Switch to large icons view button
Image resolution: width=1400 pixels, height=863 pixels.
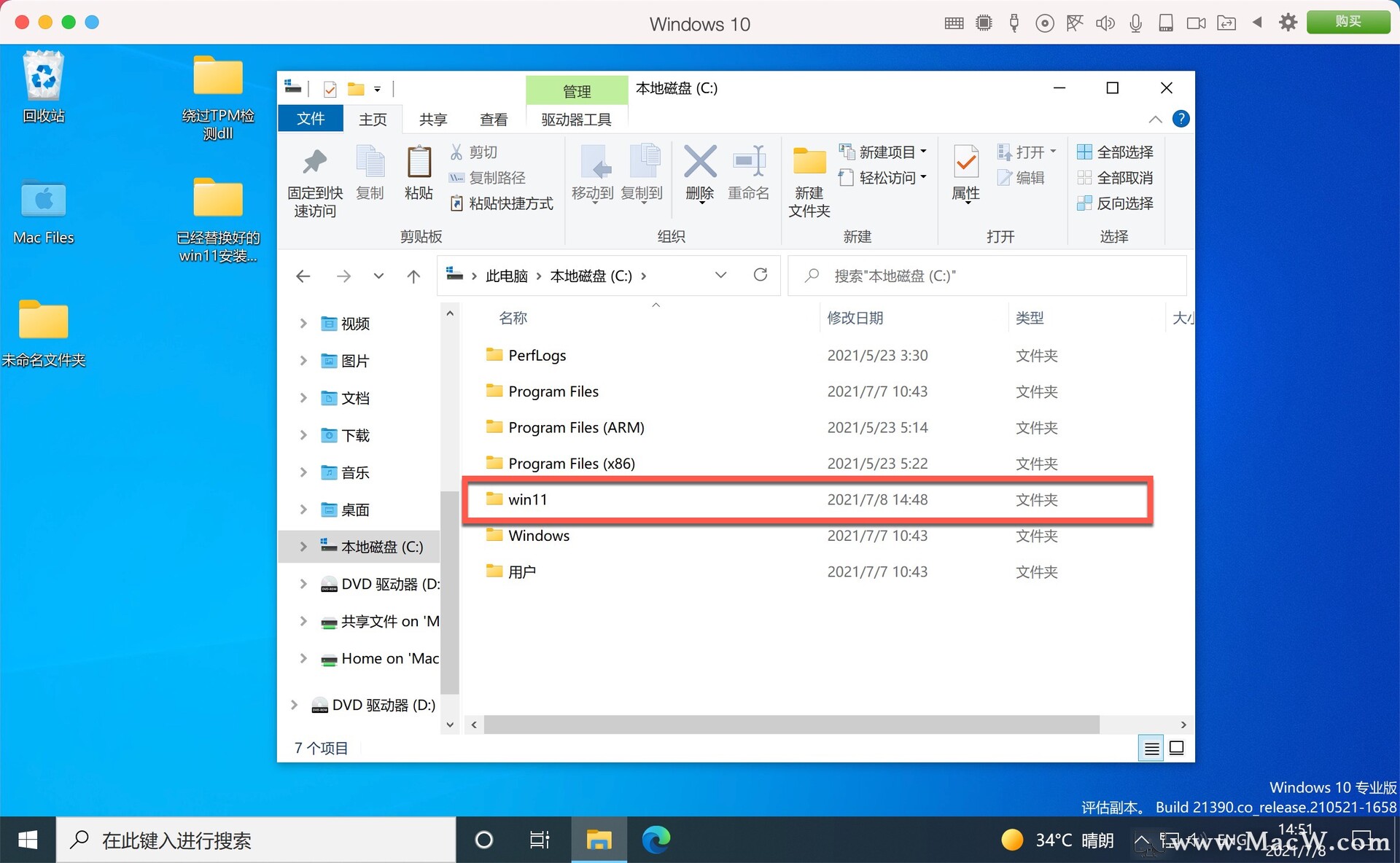1176,748
